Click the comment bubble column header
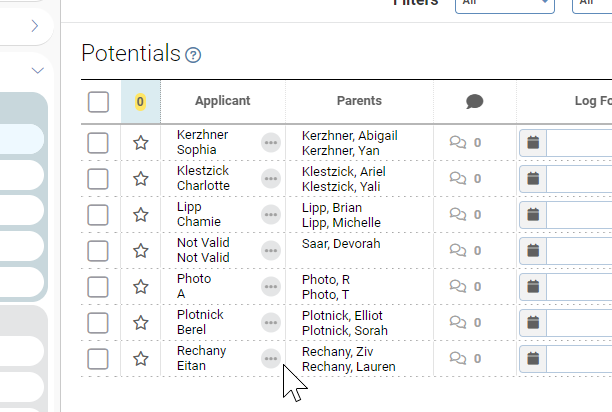The height and width of the screenshot is (412, 612). tap(475, 101)
